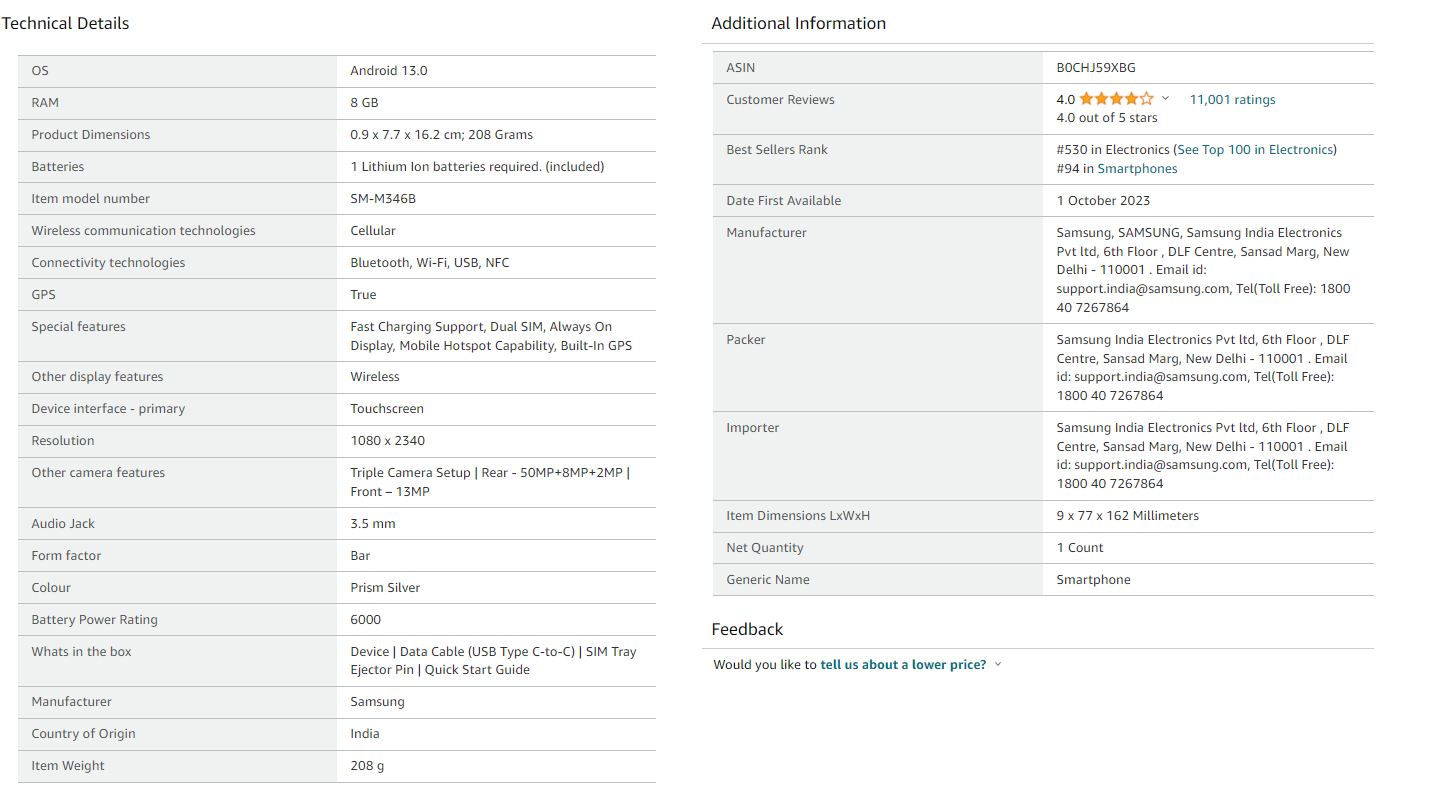Select 'Bluetooth, Wi-Fi, USB, NFC' connectivity value

[430, 263]
